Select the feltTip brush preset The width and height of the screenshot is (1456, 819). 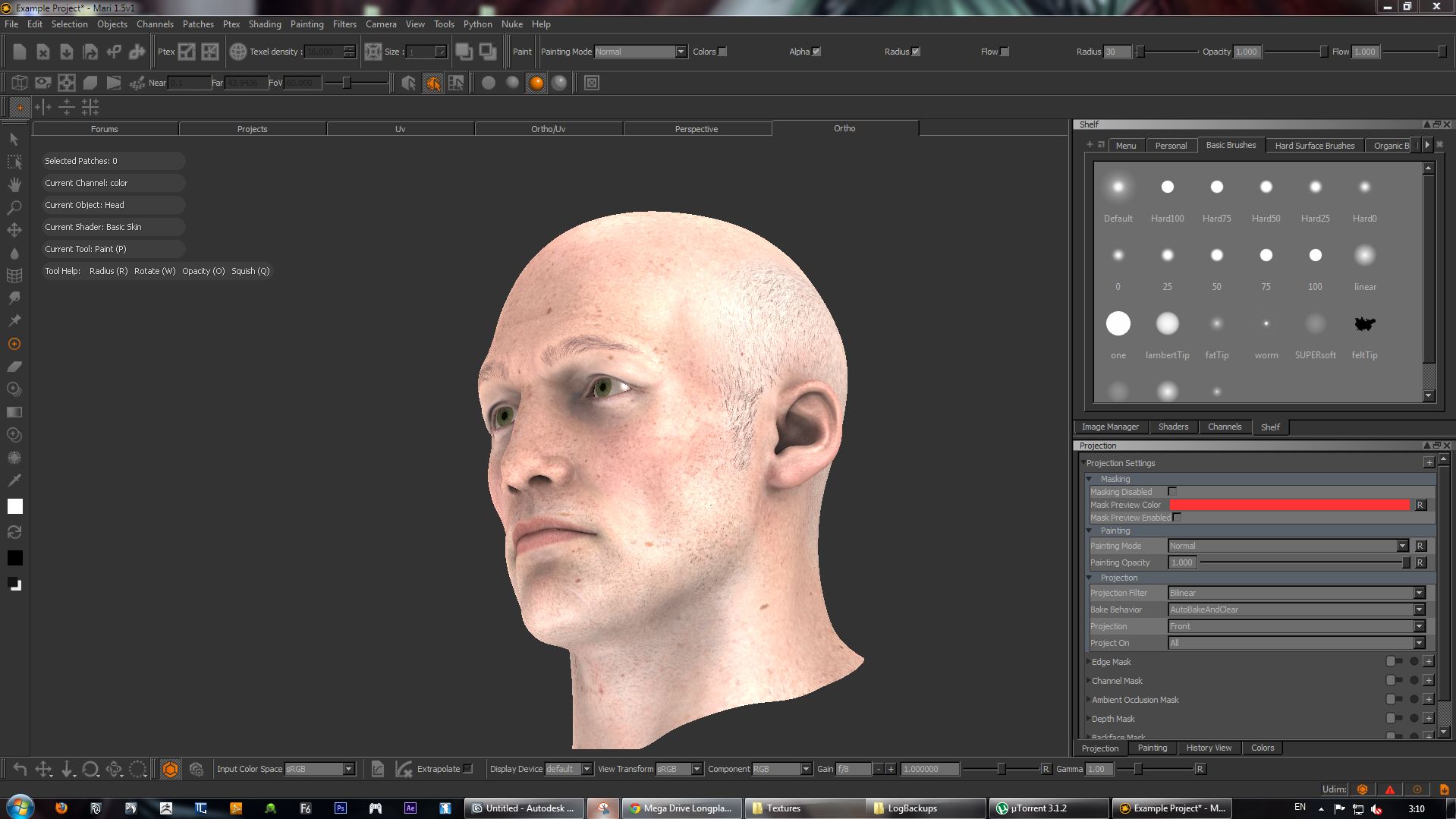(1364, 325)
